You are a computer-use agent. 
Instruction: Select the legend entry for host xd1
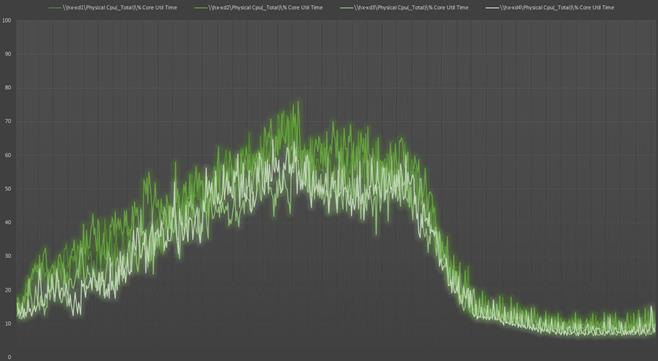pos(112,8)
